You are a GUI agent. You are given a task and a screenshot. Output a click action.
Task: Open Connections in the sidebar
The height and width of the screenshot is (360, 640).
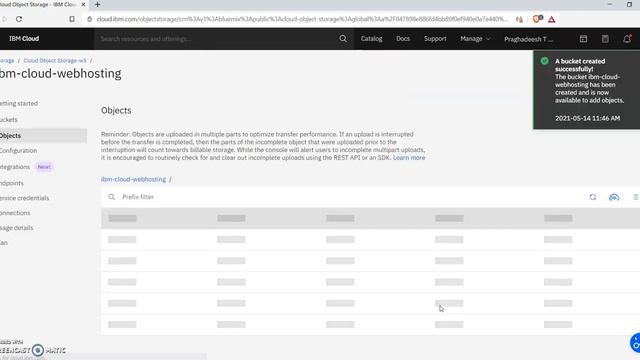(15, 213)
